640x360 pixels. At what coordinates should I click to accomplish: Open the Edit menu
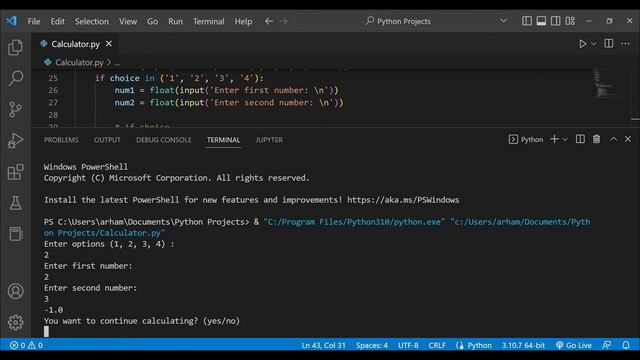click(x=58, y=21)
